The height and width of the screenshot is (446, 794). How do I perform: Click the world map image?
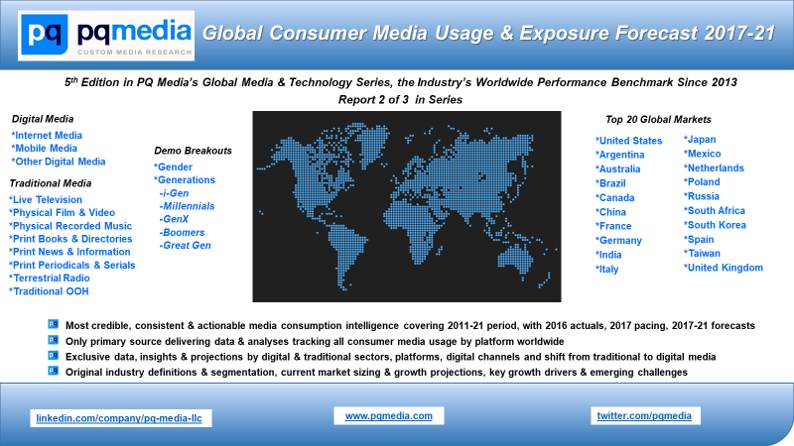[x=407, y=207]
